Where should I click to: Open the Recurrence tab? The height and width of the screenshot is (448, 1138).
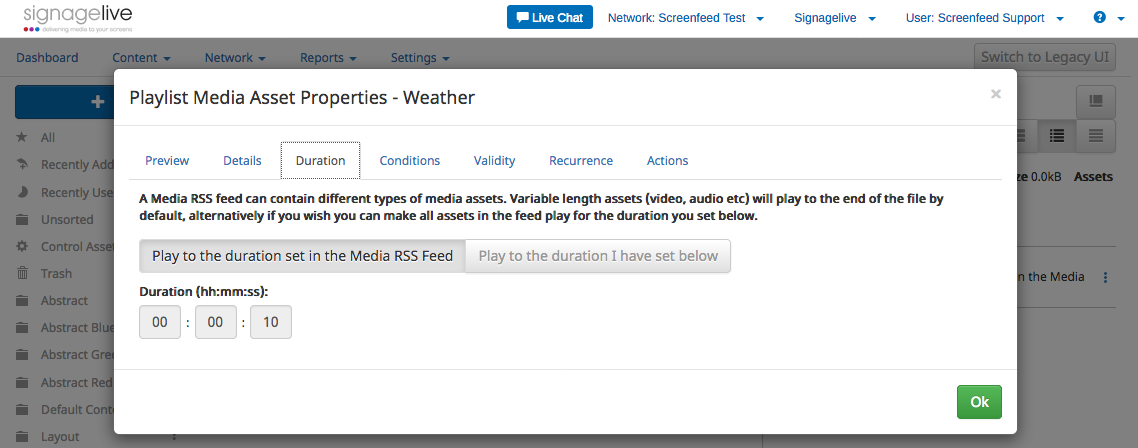pyautogui.click(x=581, y=161)
